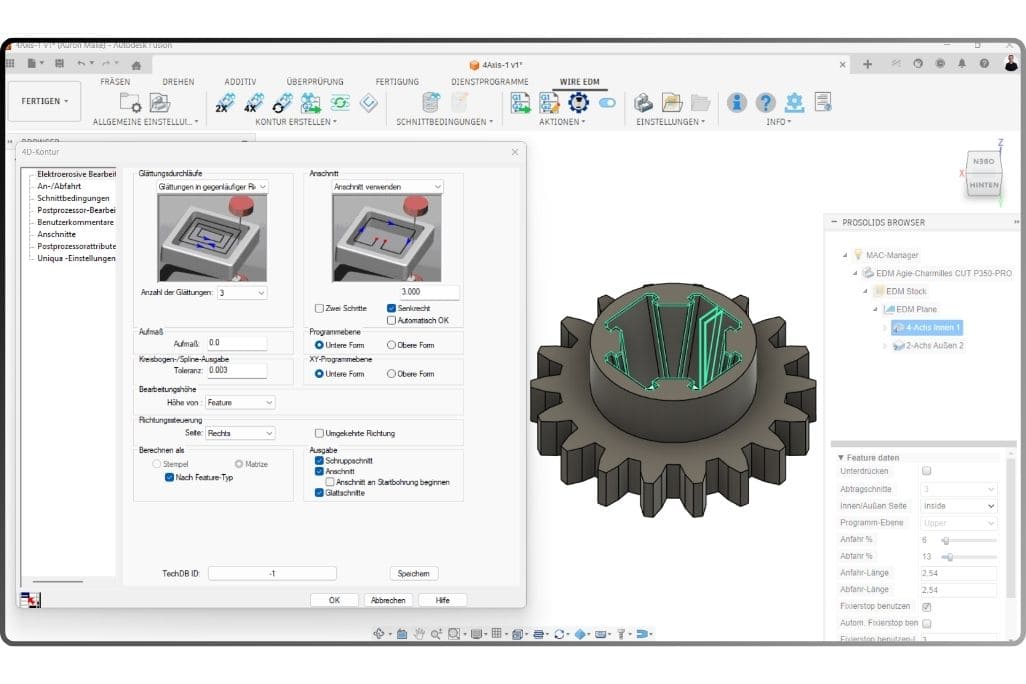Click the blue question mark help icon

click(x=766, y=103)
